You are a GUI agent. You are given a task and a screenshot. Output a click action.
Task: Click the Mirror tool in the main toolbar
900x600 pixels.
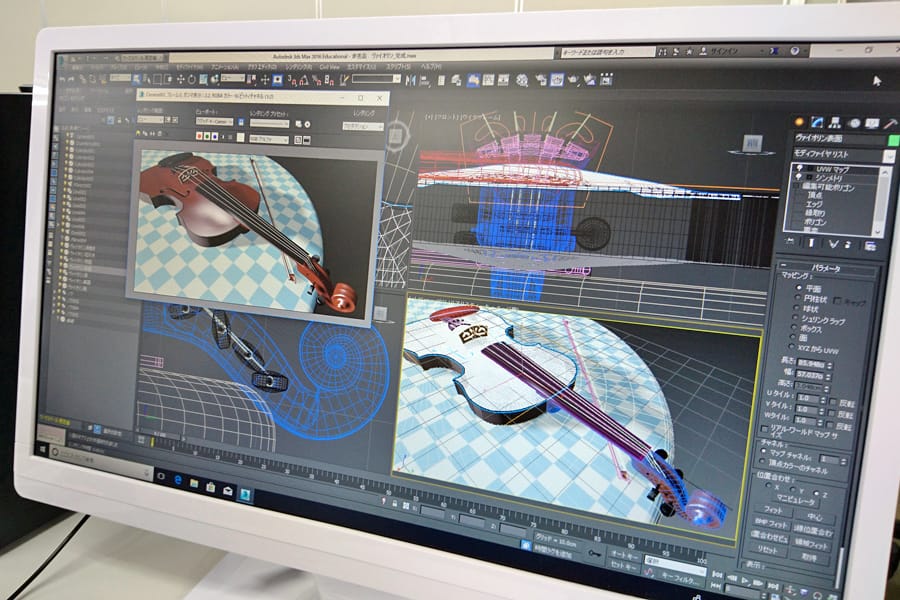pos(411,81)
